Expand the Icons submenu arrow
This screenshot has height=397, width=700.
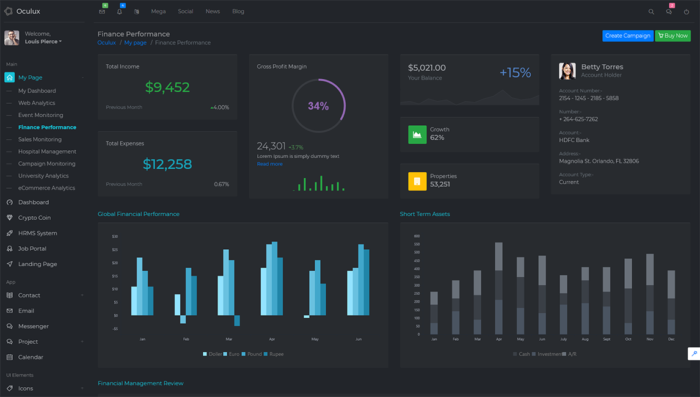coord(83,389)
